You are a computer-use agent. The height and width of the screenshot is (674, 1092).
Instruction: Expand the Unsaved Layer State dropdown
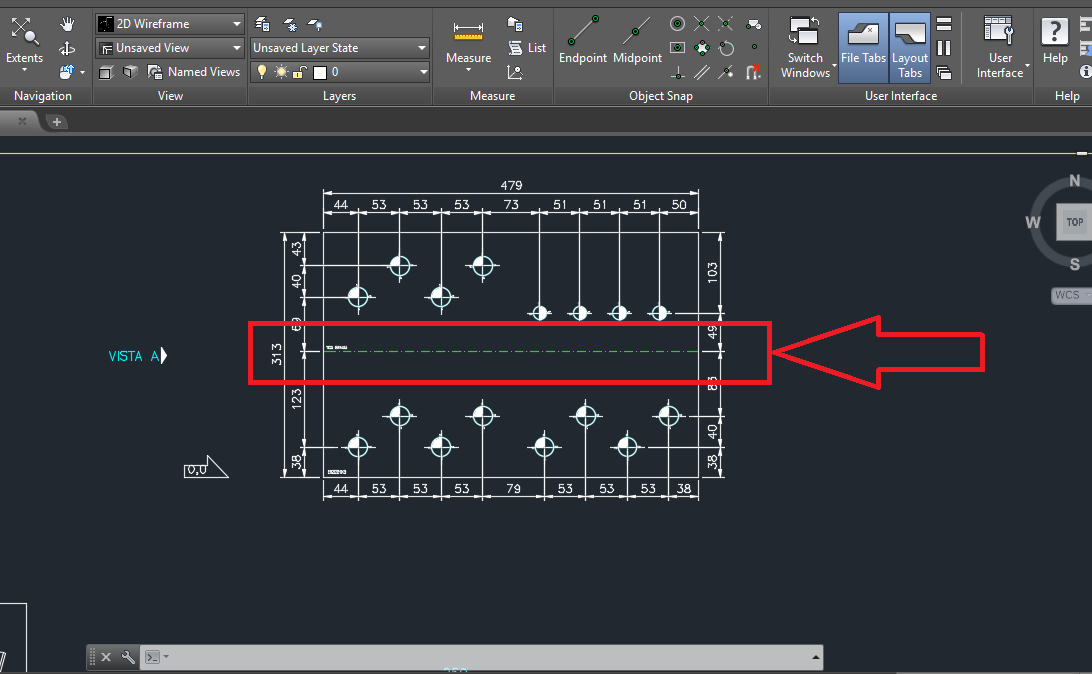point(340,48)
